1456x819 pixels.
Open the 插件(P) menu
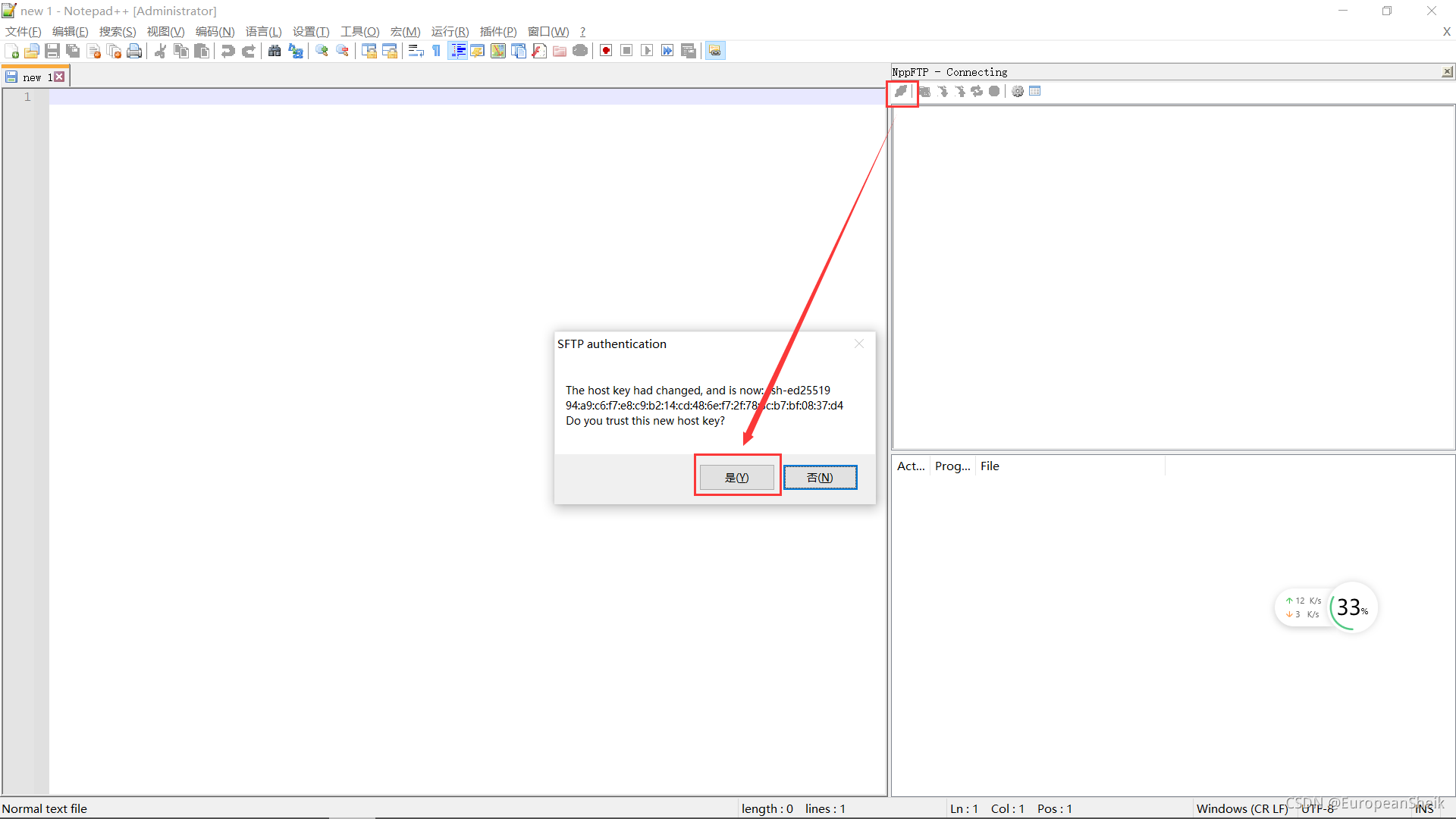498,31
